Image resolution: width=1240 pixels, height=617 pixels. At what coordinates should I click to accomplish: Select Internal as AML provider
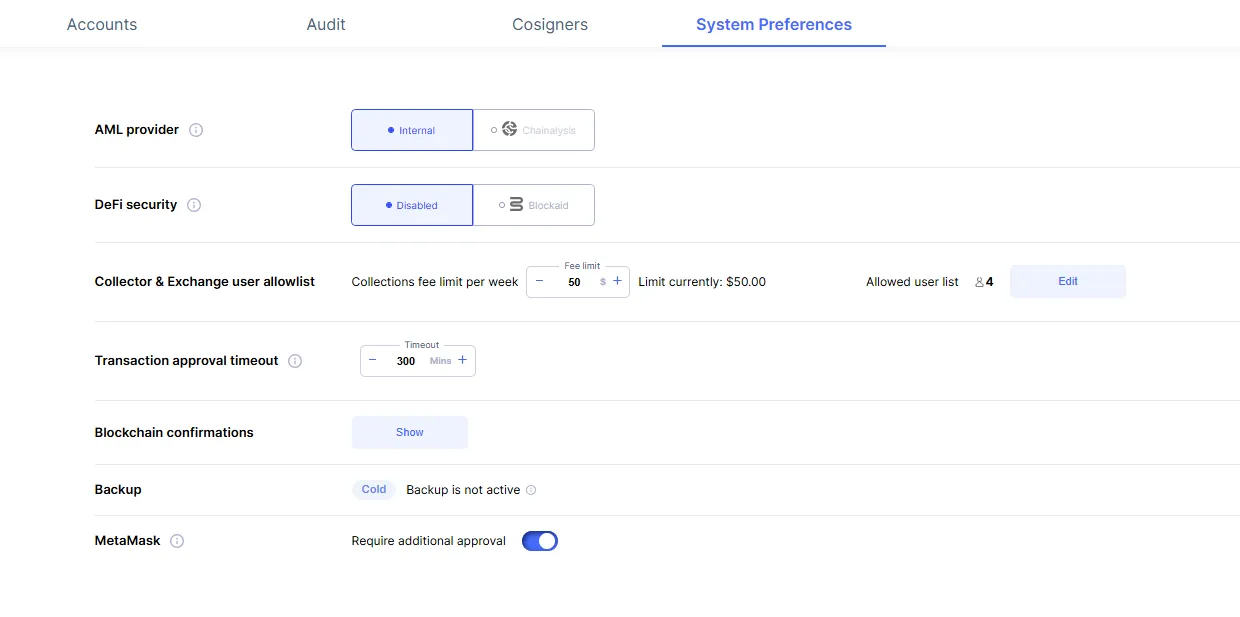(412, 130)
